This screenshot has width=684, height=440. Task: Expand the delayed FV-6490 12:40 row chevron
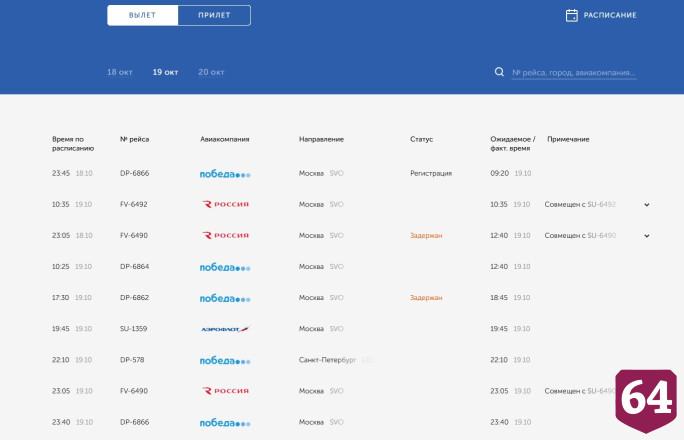(x=646, y=236)
